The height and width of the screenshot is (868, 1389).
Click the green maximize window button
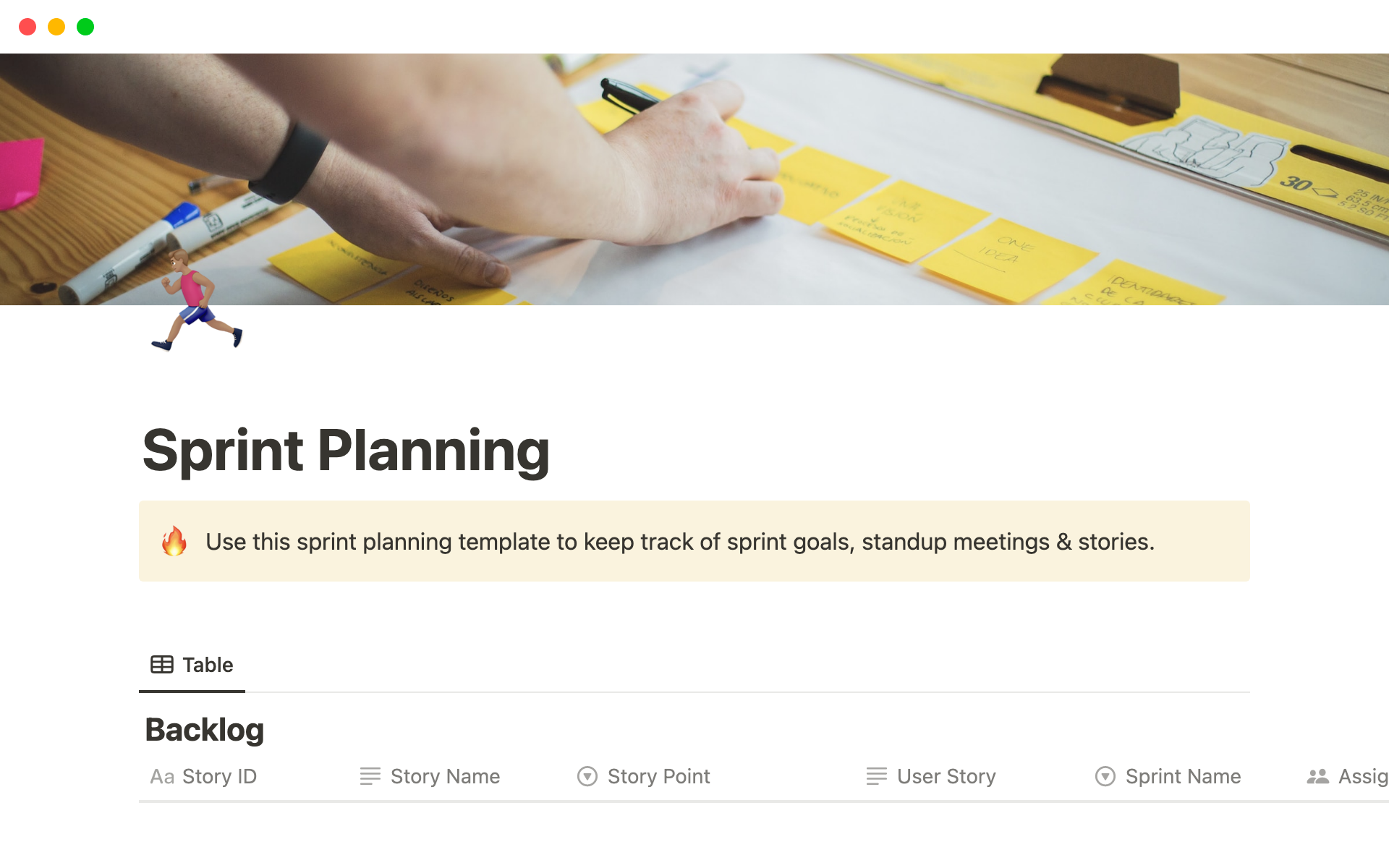point(85,27)
